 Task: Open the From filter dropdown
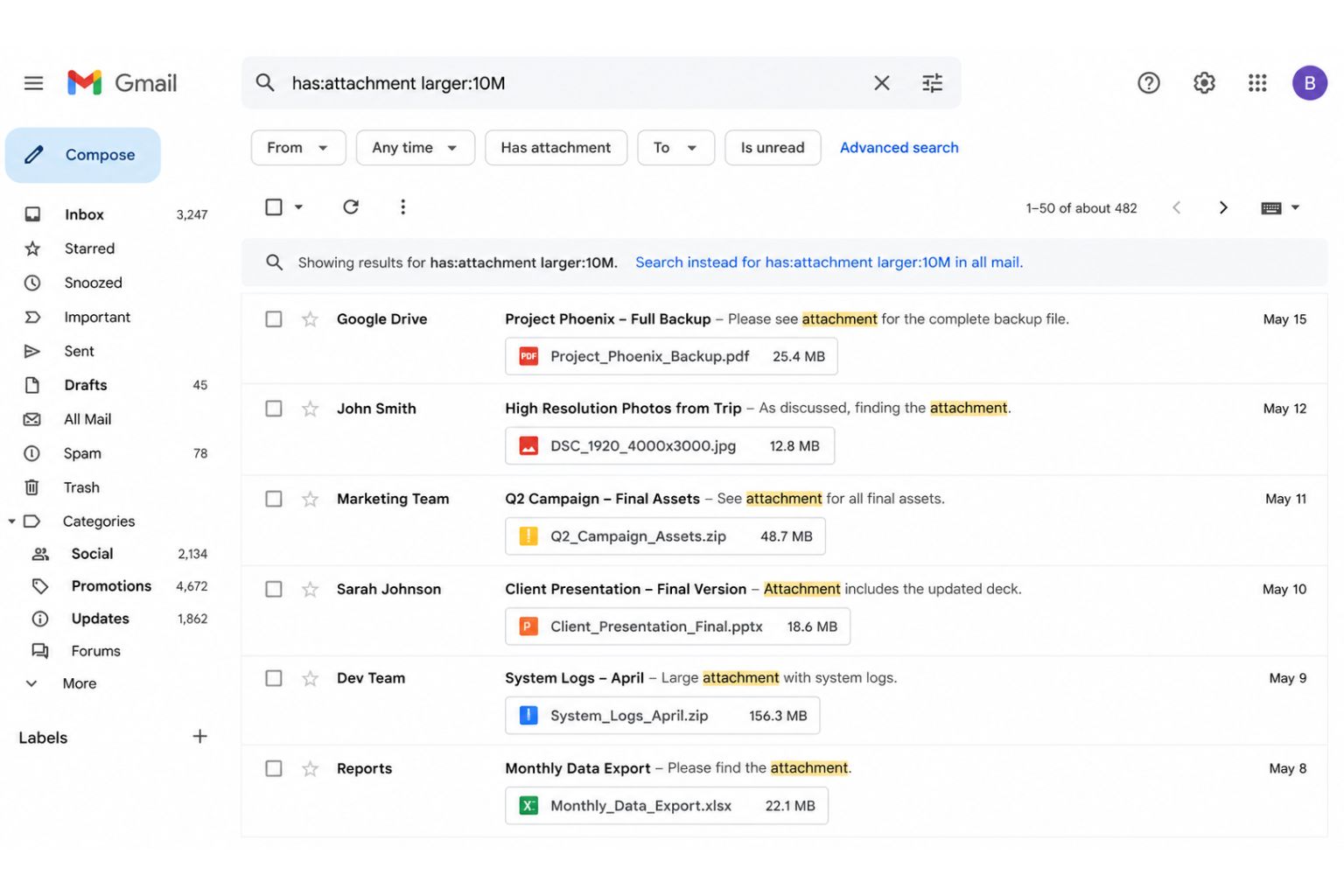(x=298, y=148)
